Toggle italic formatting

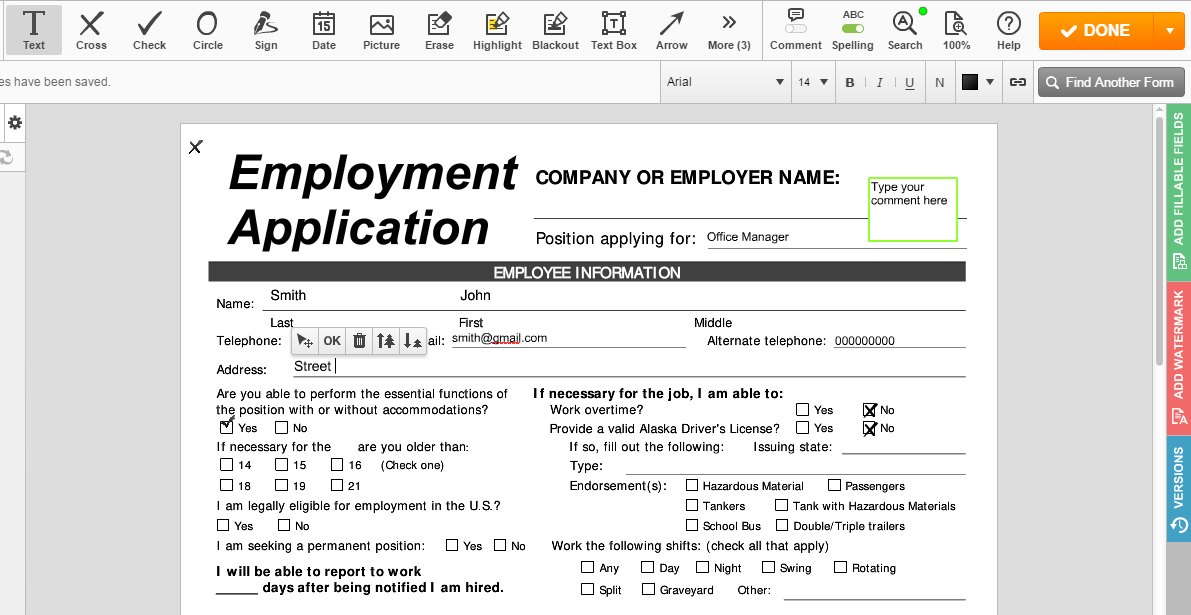click(880, 82)
